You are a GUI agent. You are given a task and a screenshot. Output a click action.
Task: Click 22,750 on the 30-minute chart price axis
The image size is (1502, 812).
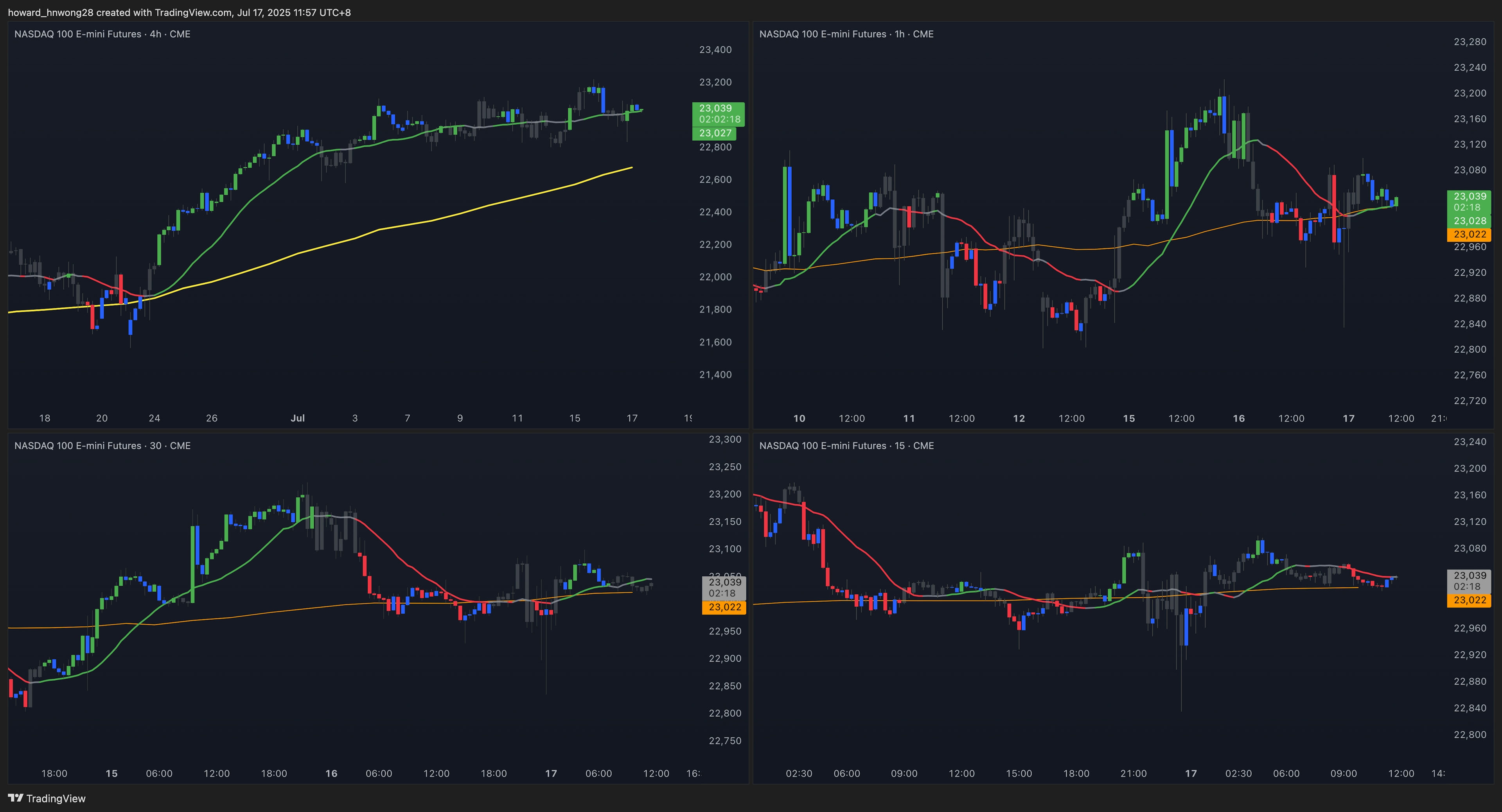coord(725,741)
